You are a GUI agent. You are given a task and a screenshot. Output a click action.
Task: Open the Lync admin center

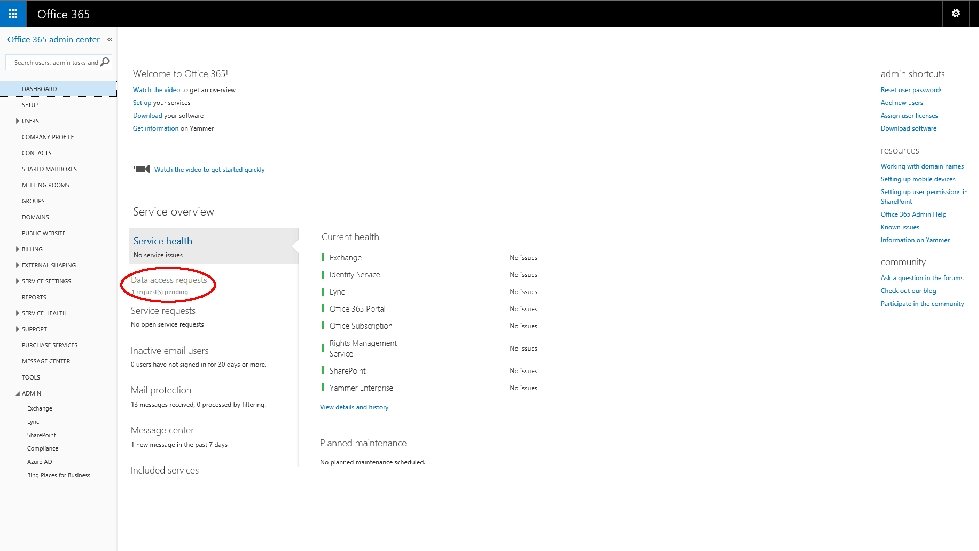point(33,422)
